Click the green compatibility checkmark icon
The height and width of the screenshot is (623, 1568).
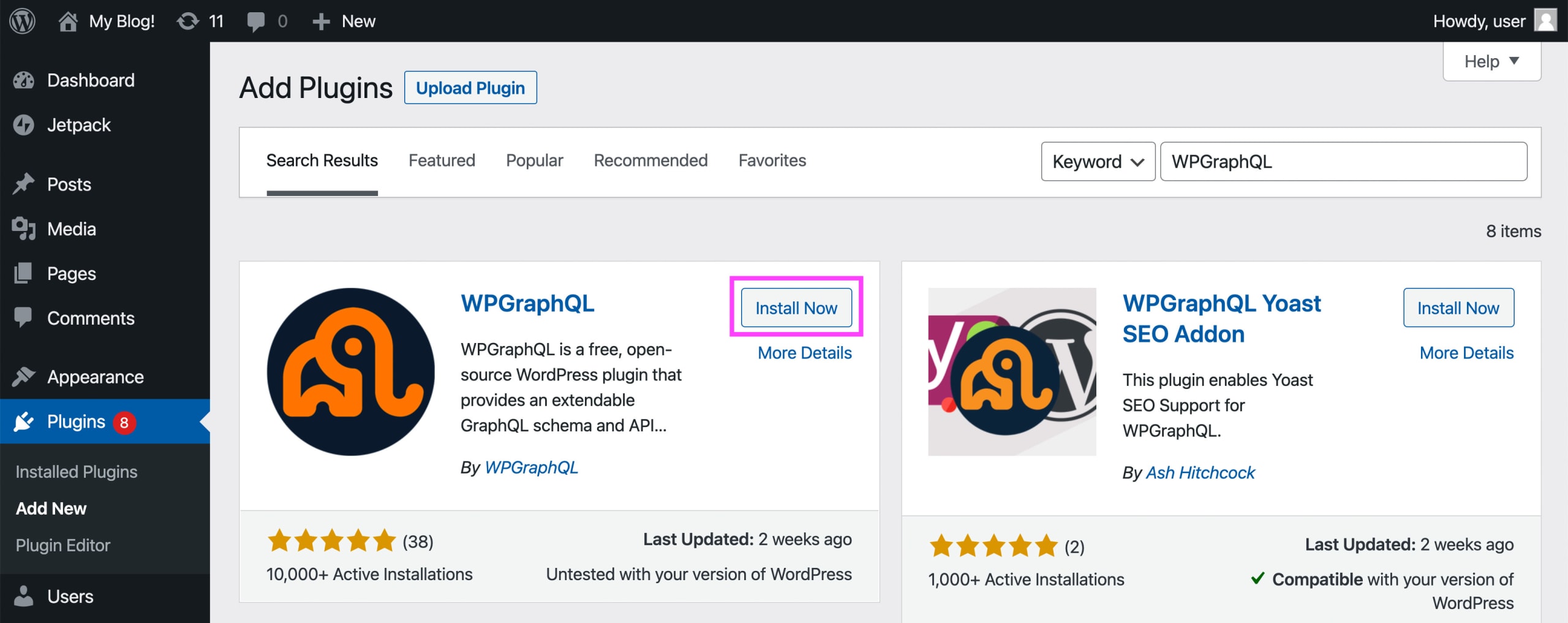1257,578
